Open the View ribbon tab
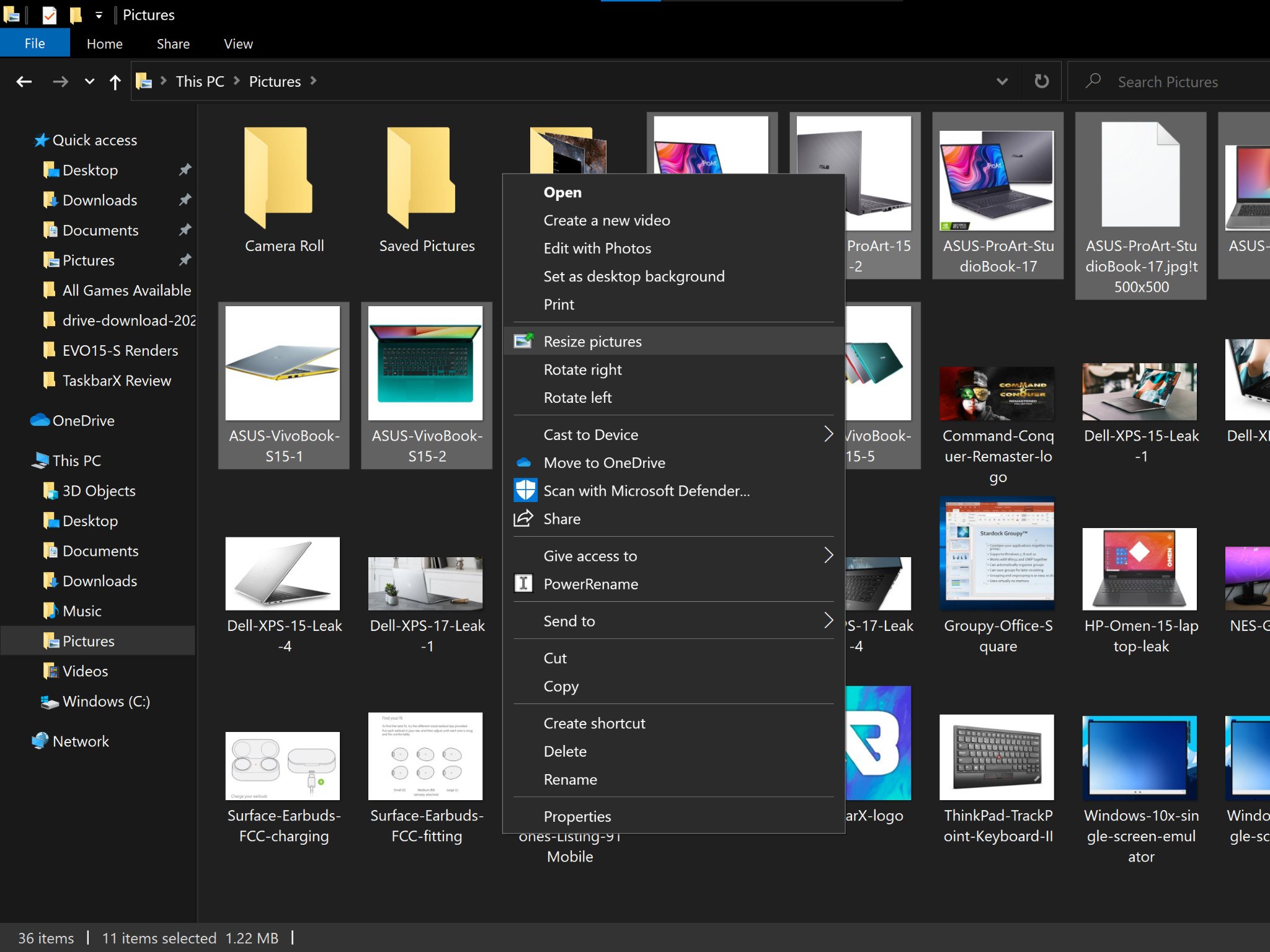 pos(238,43)
